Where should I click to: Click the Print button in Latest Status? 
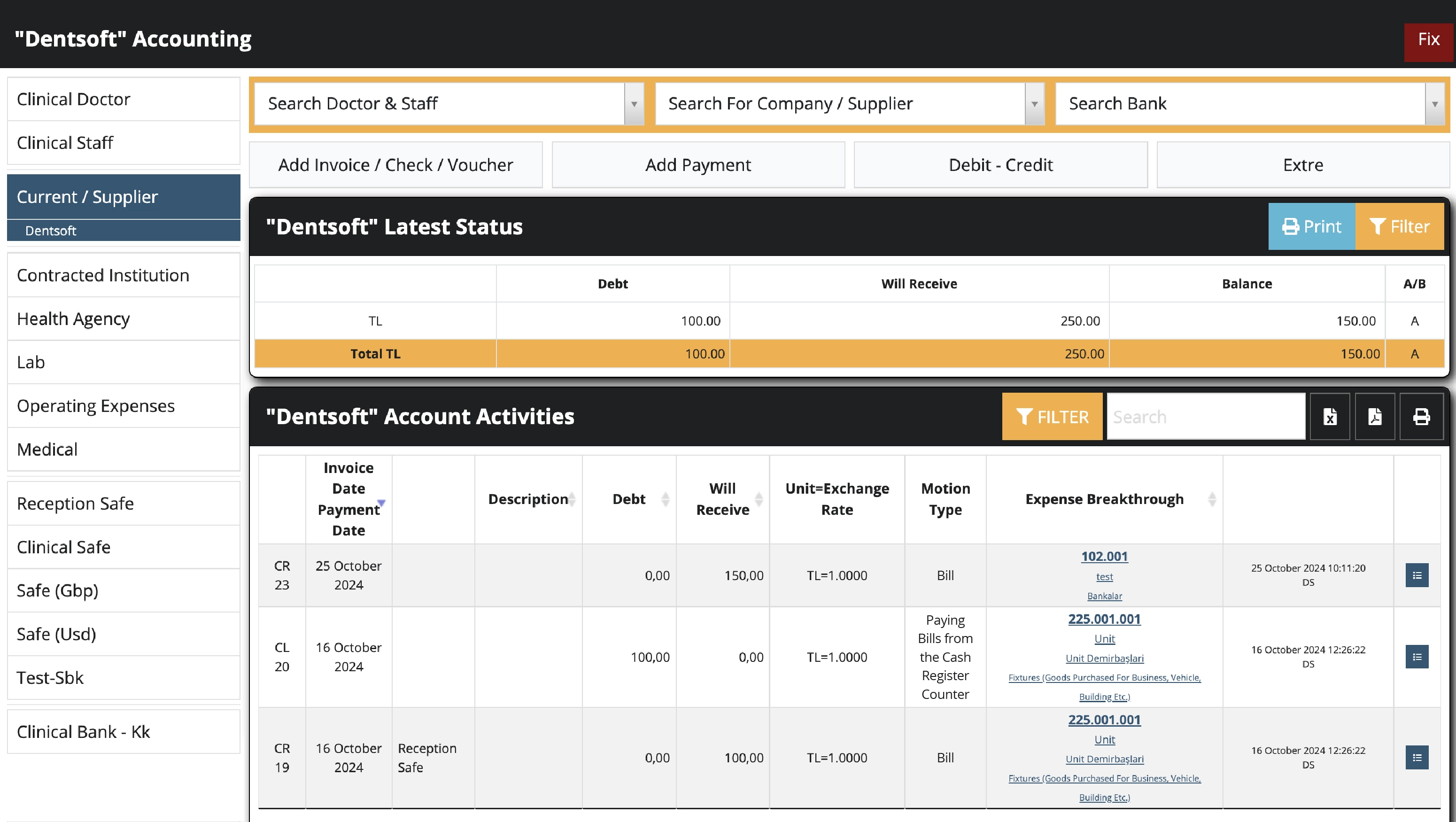(1311, 227)
